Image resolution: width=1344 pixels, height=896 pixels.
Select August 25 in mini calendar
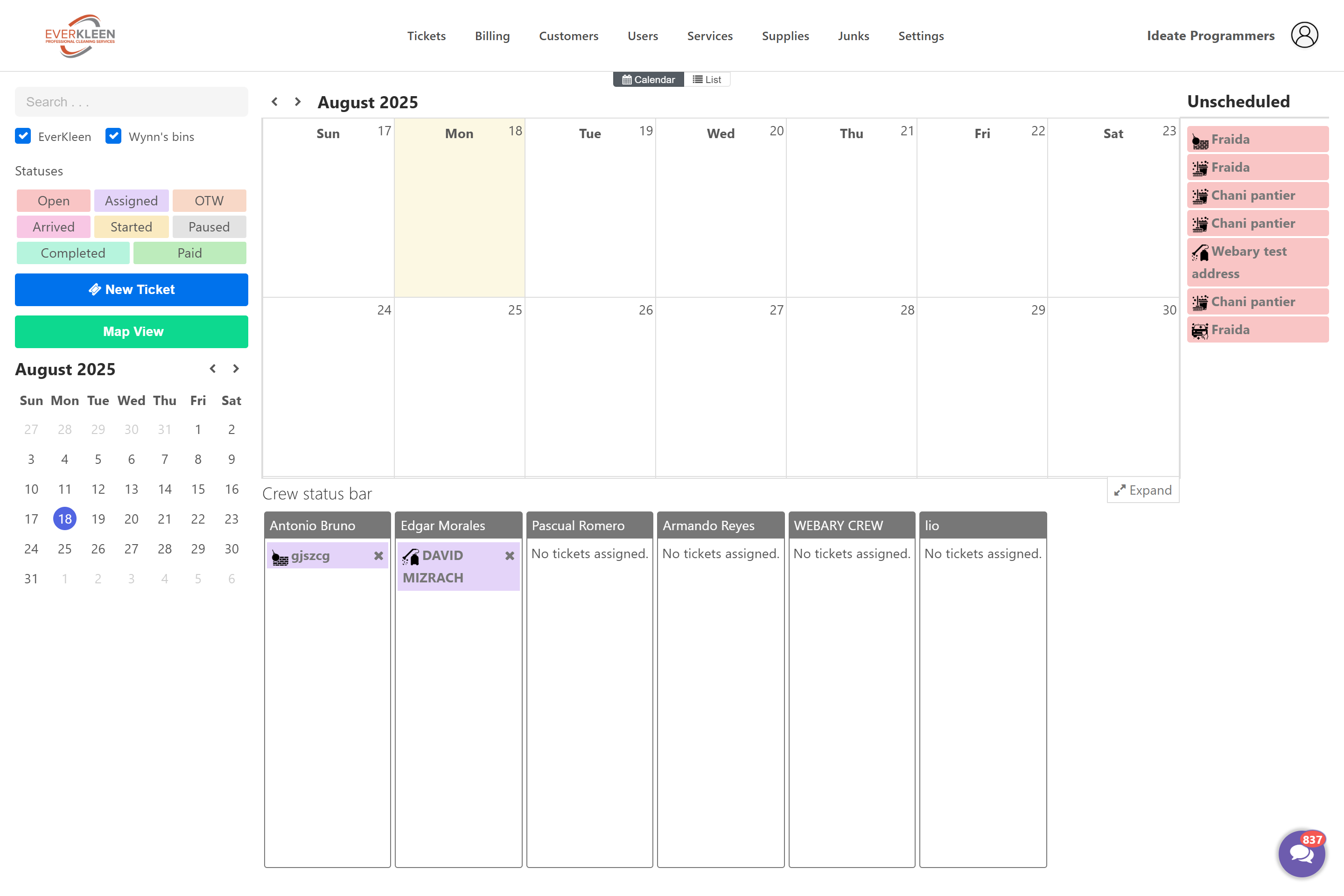[64, 549]
